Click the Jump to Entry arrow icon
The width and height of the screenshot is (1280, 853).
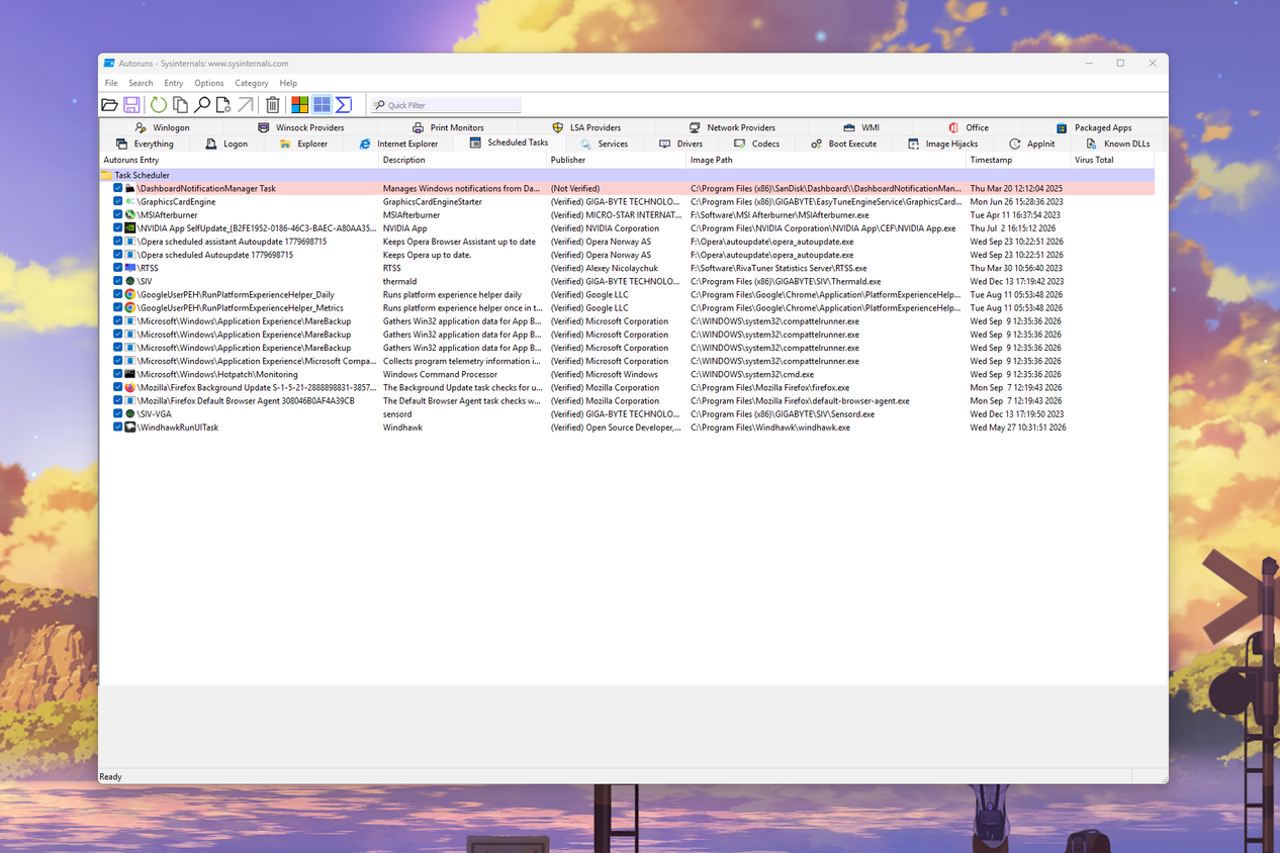(245, 105)
